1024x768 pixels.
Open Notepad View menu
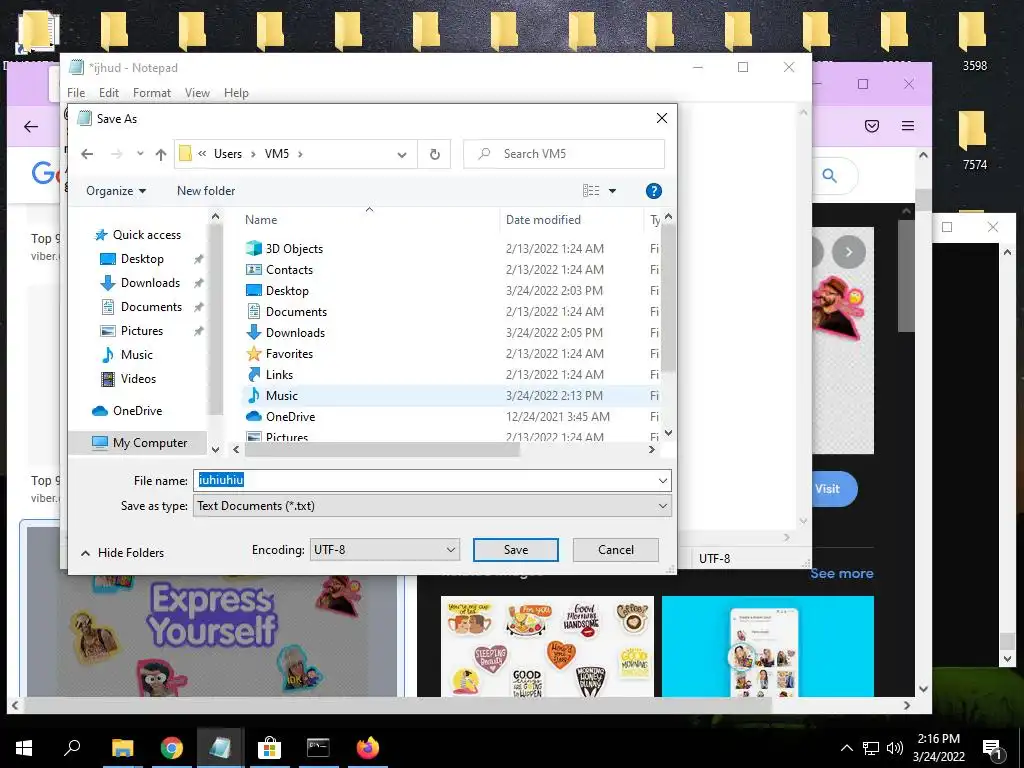coord(197,93)
